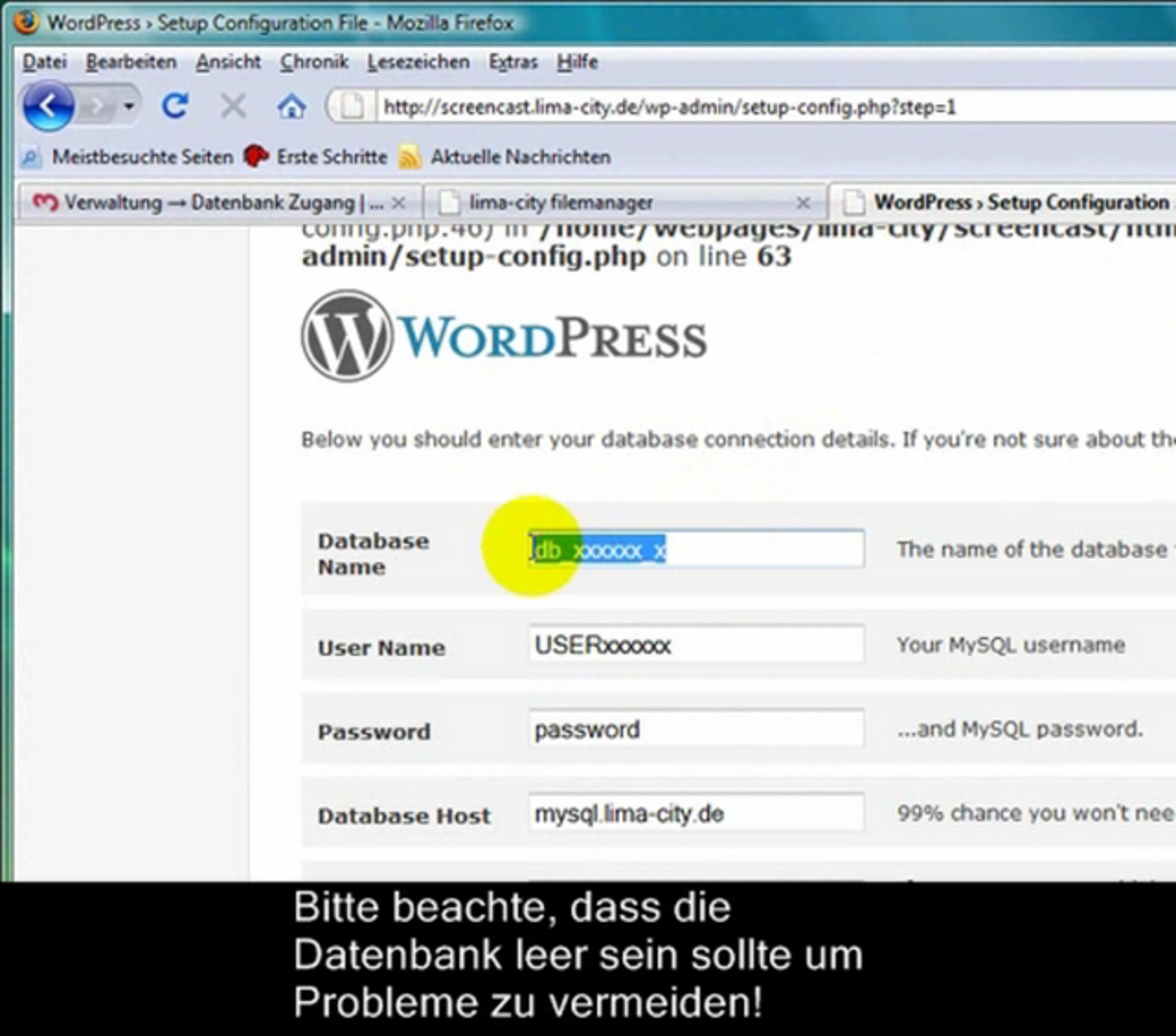Click the 'Database Host' field label
Screen dimensions: 1176x1036
pos(404,816)
